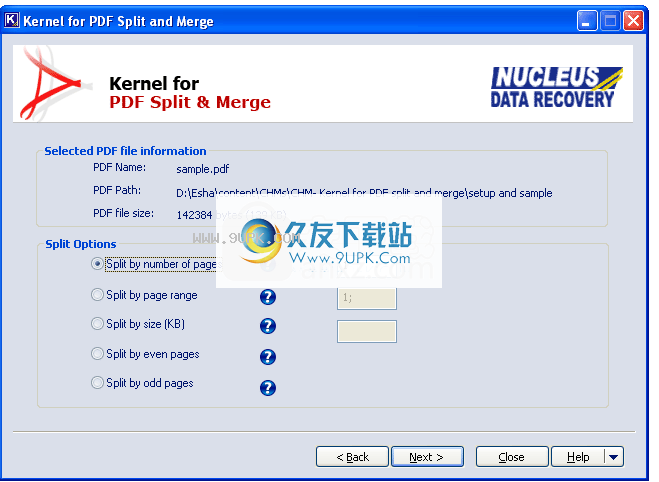Click the PDF Name: label
Image resolution: width=659 pixels, height=482 pixels.
click(119, 167)
